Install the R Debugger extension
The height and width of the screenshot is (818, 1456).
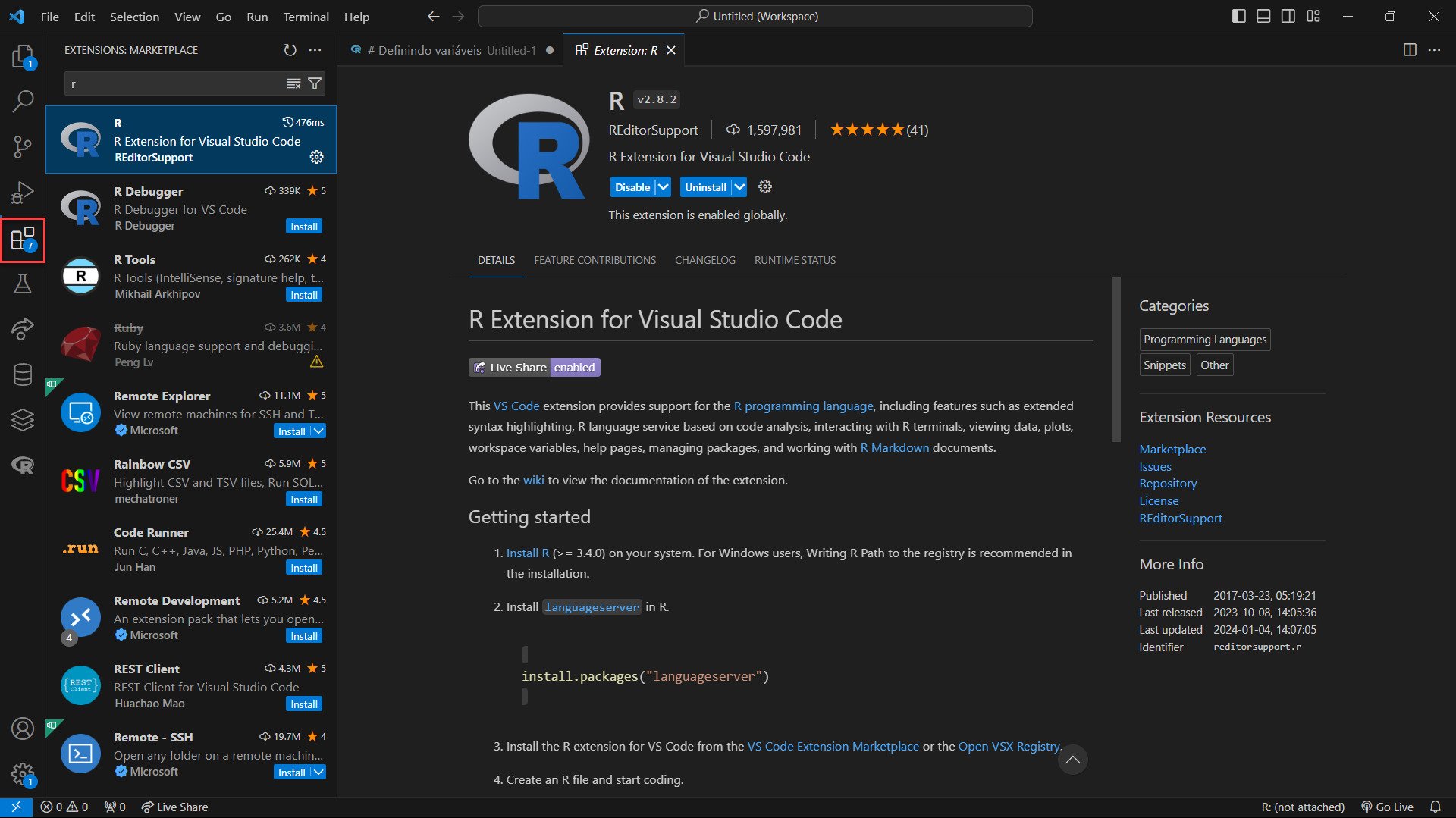[x=304, y=227]
